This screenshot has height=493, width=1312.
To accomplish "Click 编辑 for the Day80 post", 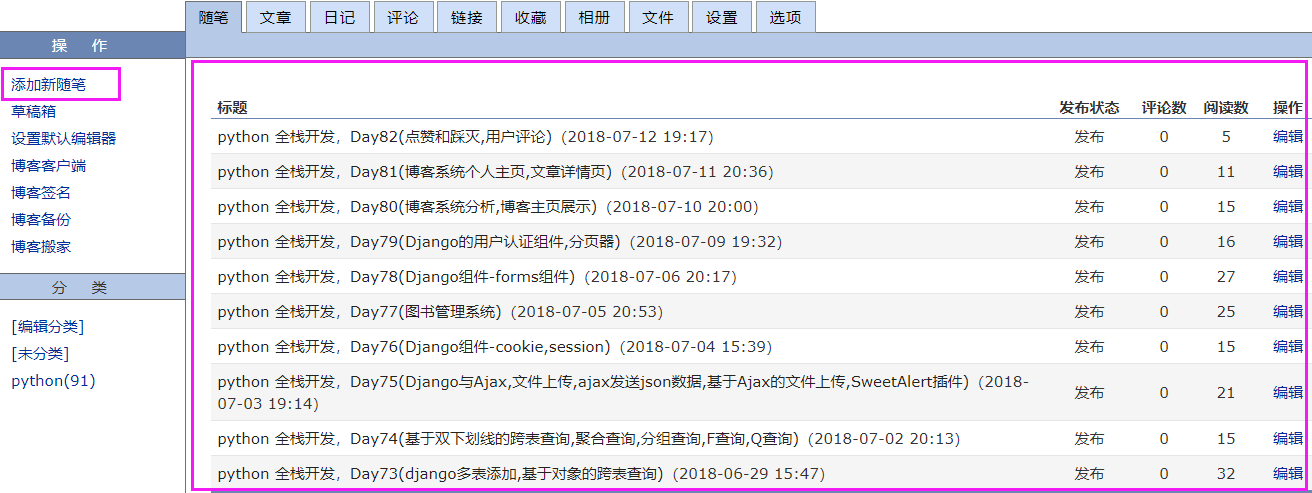I will [x=1287, y=207].
